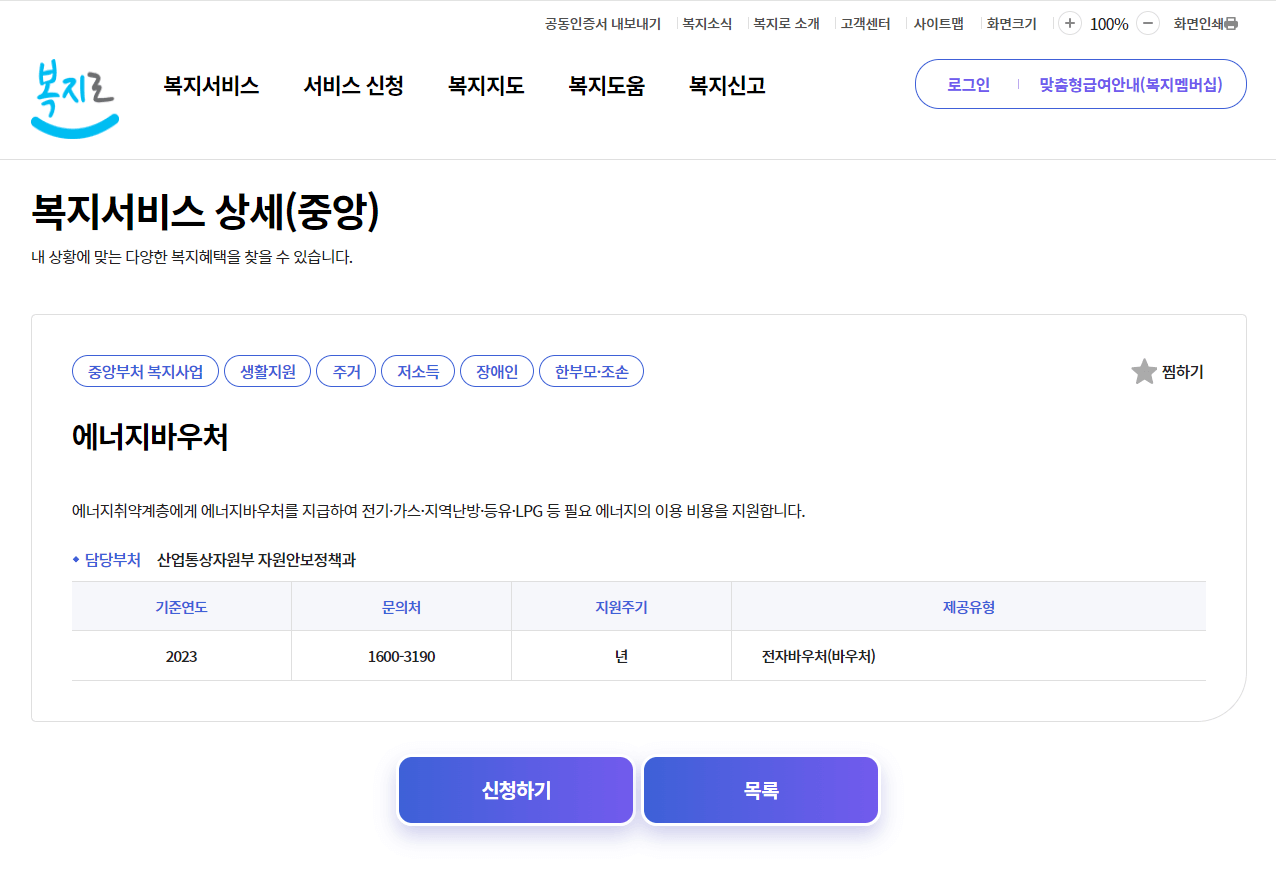This screenshot has height=872, width=1276.
Task: Open the 사이트맵 page
Action: tap(939, 23)
